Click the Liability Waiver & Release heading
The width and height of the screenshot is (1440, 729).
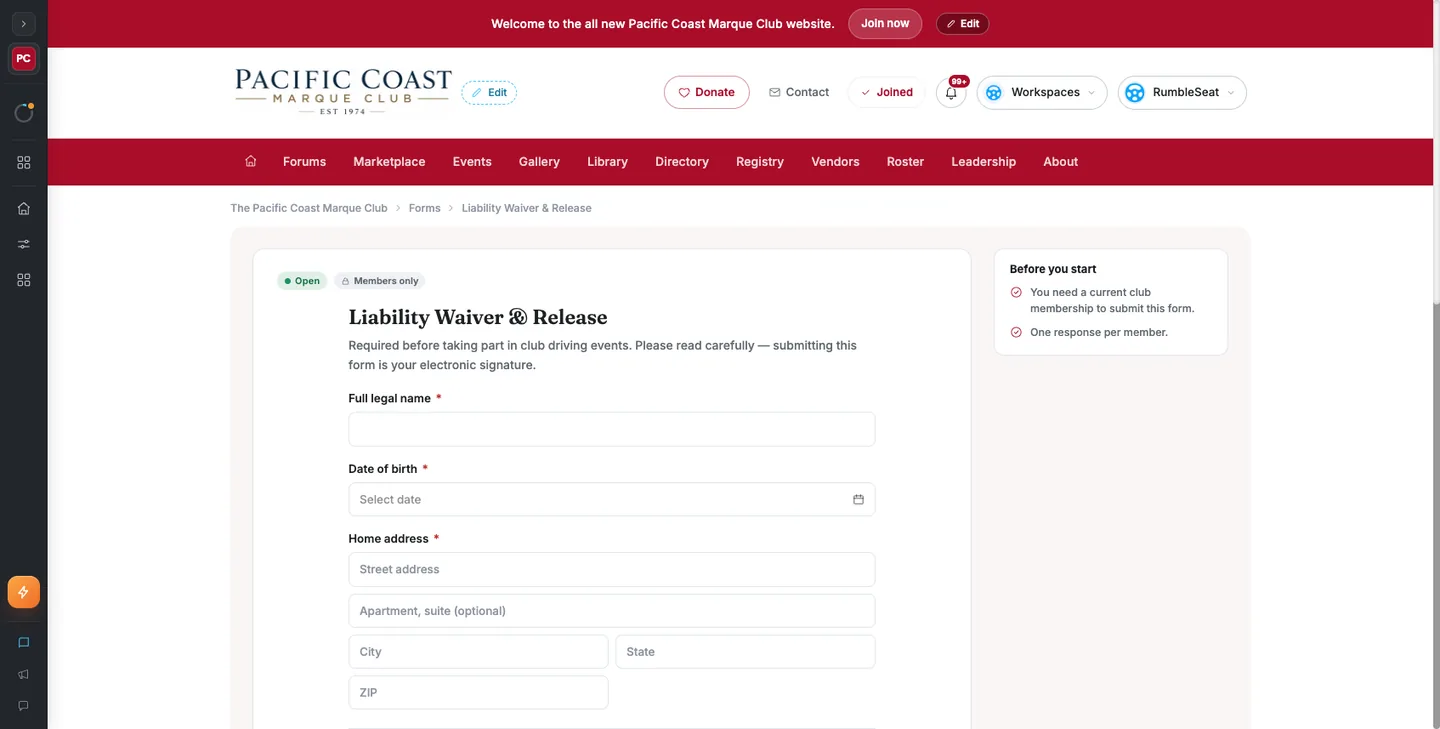pos(478,317)
